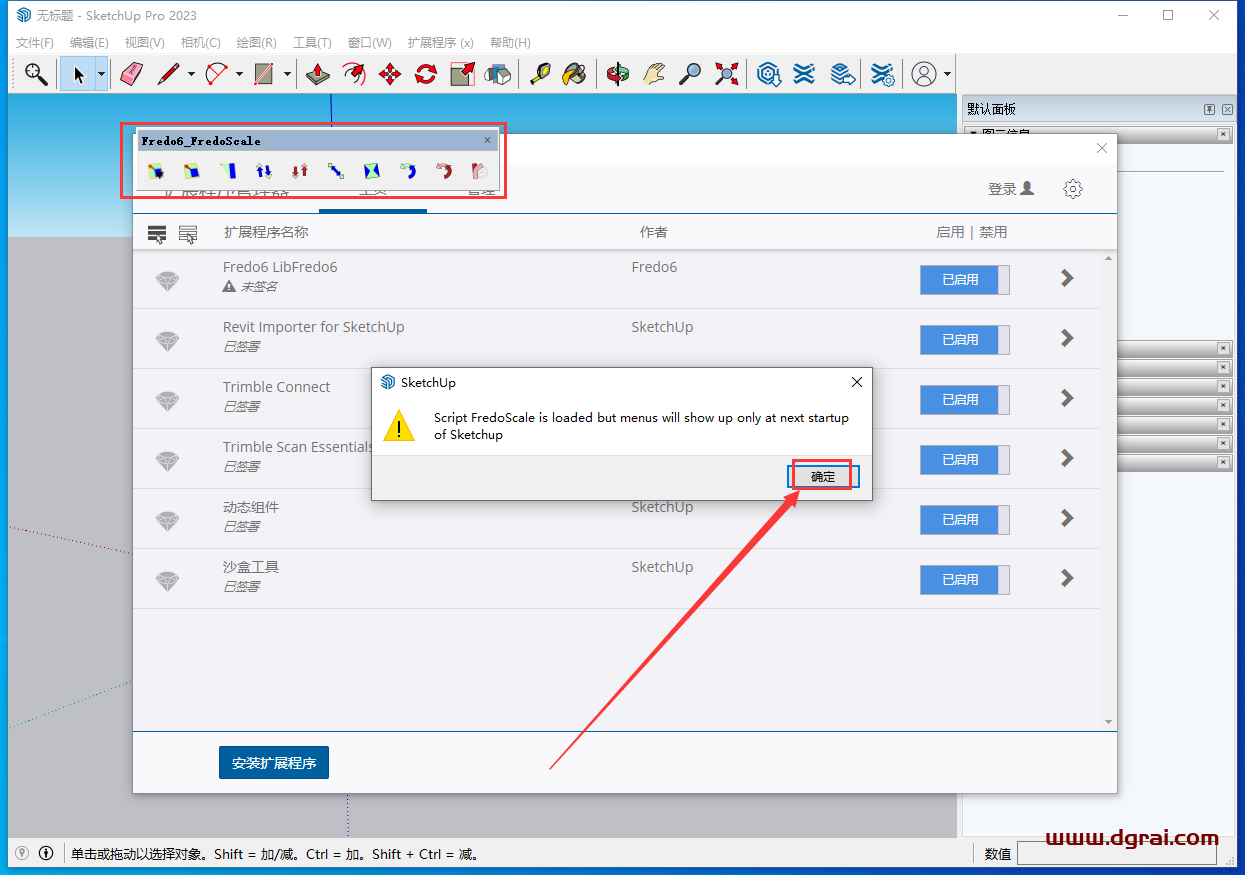Viewport: 1245px width, 875px height.
Task: Click the Send to LayOut icon
Action: click(842, 74)
